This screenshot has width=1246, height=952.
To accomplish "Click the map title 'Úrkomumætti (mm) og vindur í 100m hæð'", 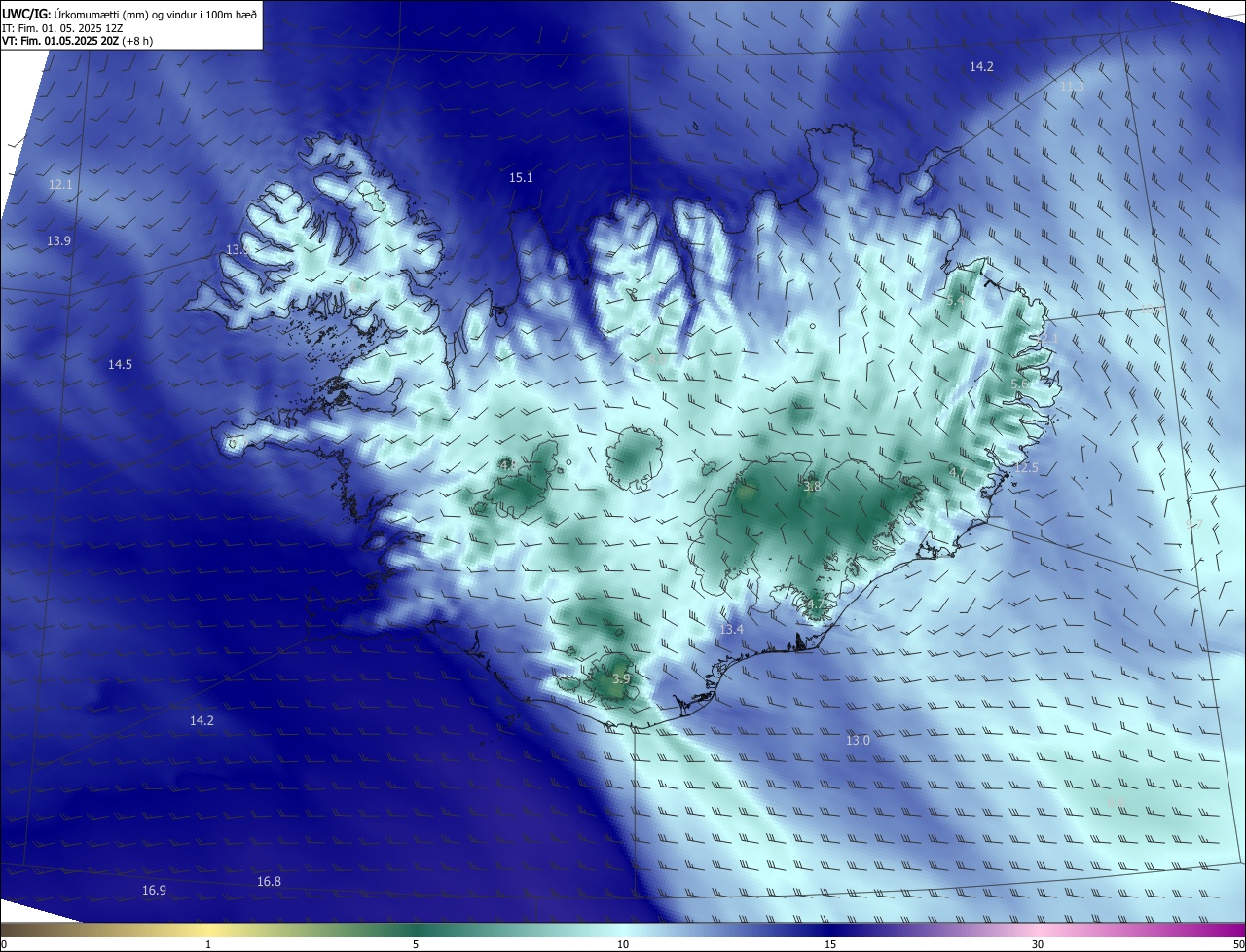I will [155, 14].
